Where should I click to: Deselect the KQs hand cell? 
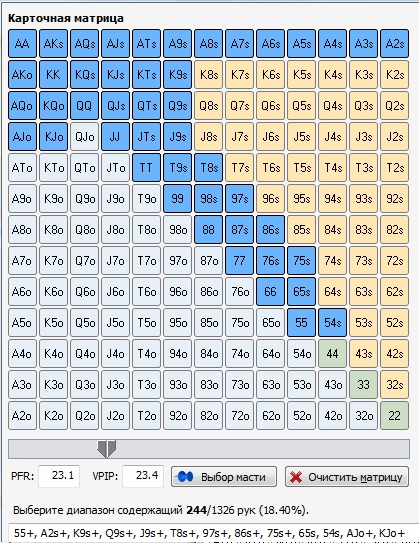click(x=84, y=74)
